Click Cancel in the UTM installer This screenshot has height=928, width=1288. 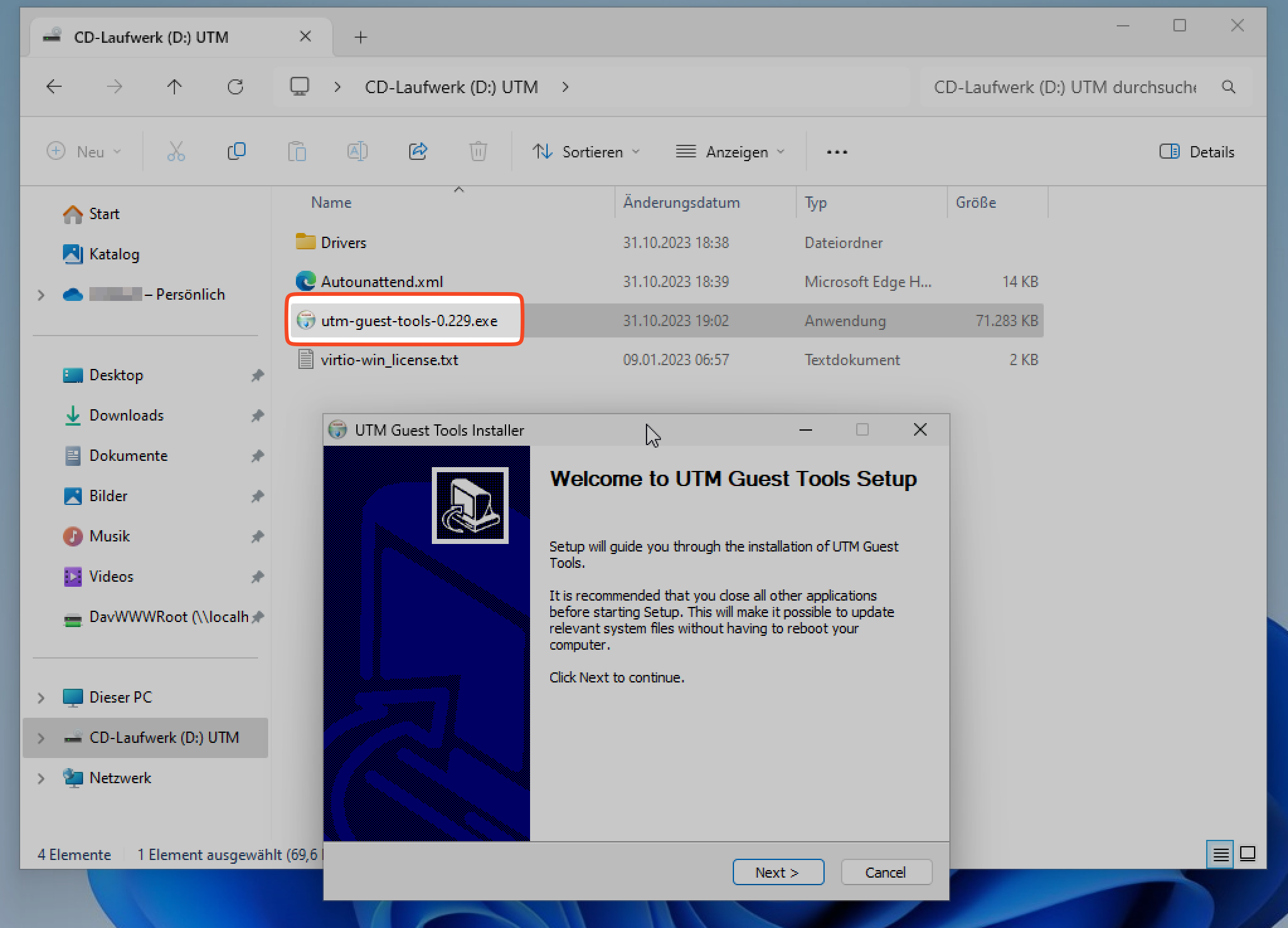tap(886, 872)
